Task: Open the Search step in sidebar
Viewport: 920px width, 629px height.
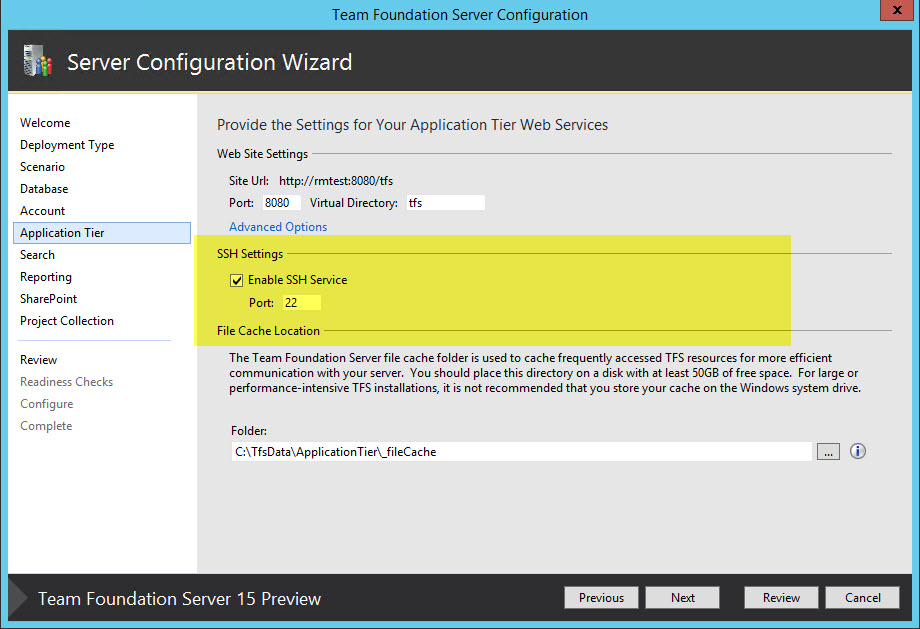Action: [x=37, y=255]
